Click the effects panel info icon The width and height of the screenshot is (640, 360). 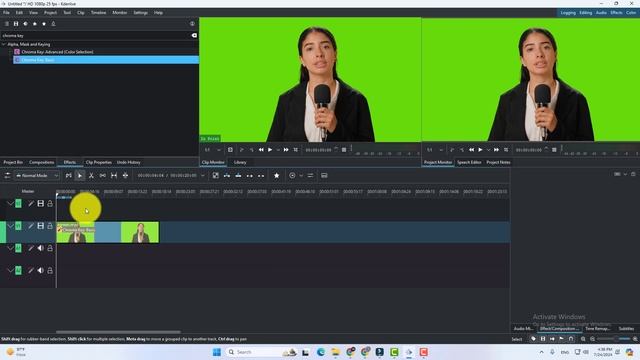(x=192, y=24)
